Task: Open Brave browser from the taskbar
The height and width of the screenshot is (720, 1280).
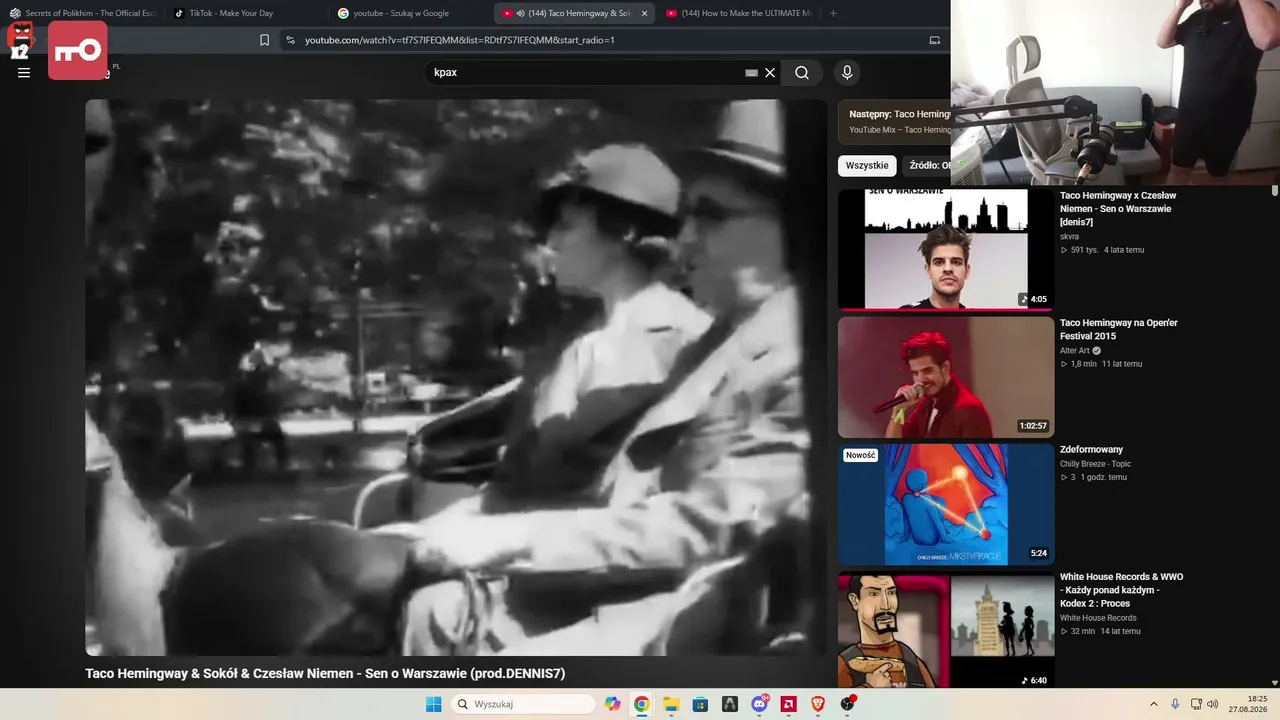Action: click(818, 704)
